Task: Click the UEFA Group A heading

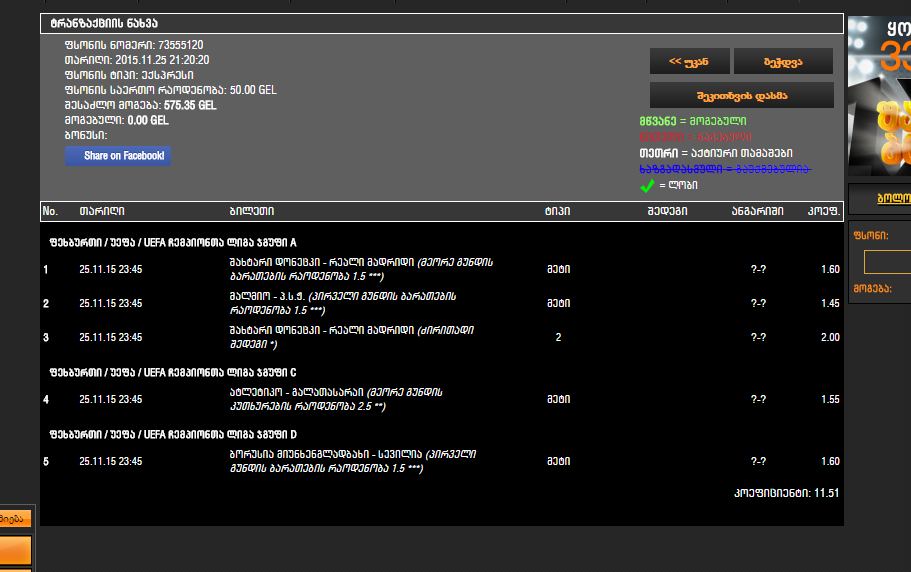Action: pos(173,243)
